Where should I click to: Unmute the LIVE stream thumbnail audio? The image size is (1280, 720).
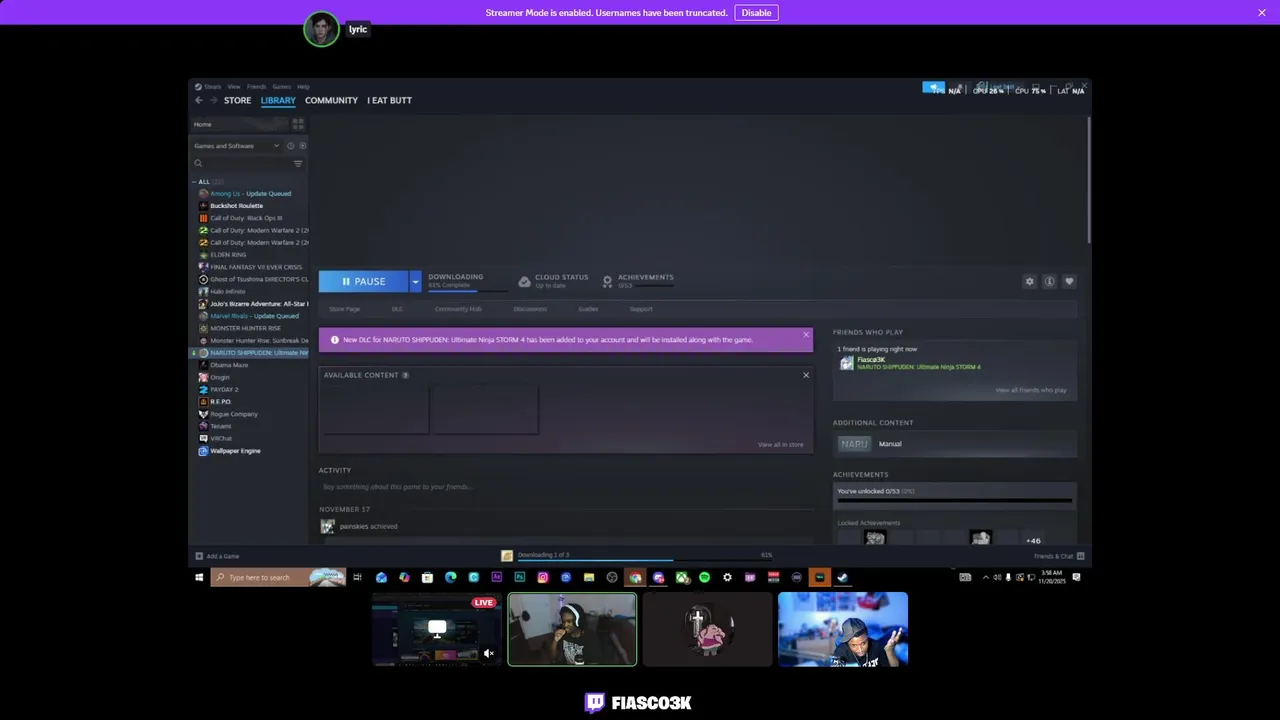488,653
